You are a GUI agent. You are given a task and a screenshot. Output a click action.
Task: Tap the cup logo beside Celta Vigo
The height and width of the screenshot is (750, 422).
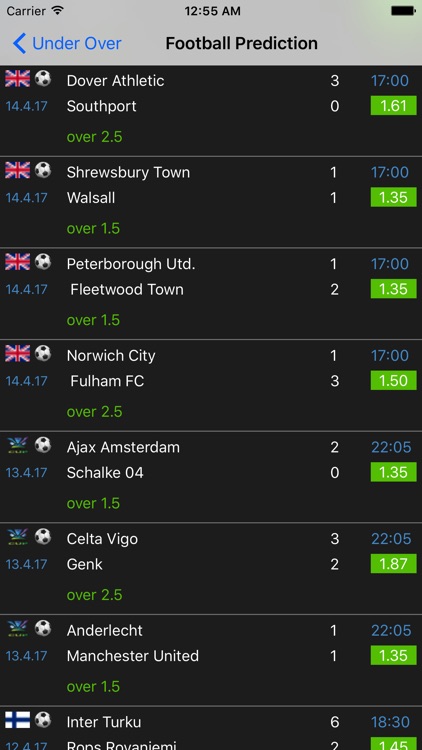pyautogui.click(x=18, y=537)
